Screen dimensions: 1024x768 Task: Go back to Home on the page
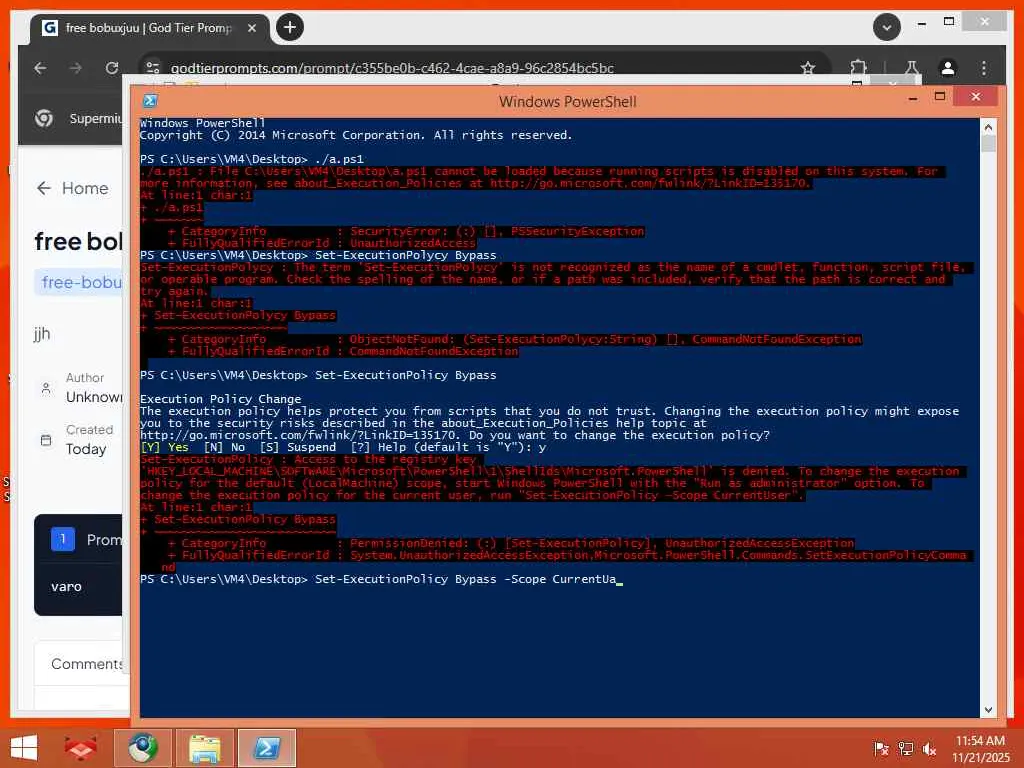72,188
